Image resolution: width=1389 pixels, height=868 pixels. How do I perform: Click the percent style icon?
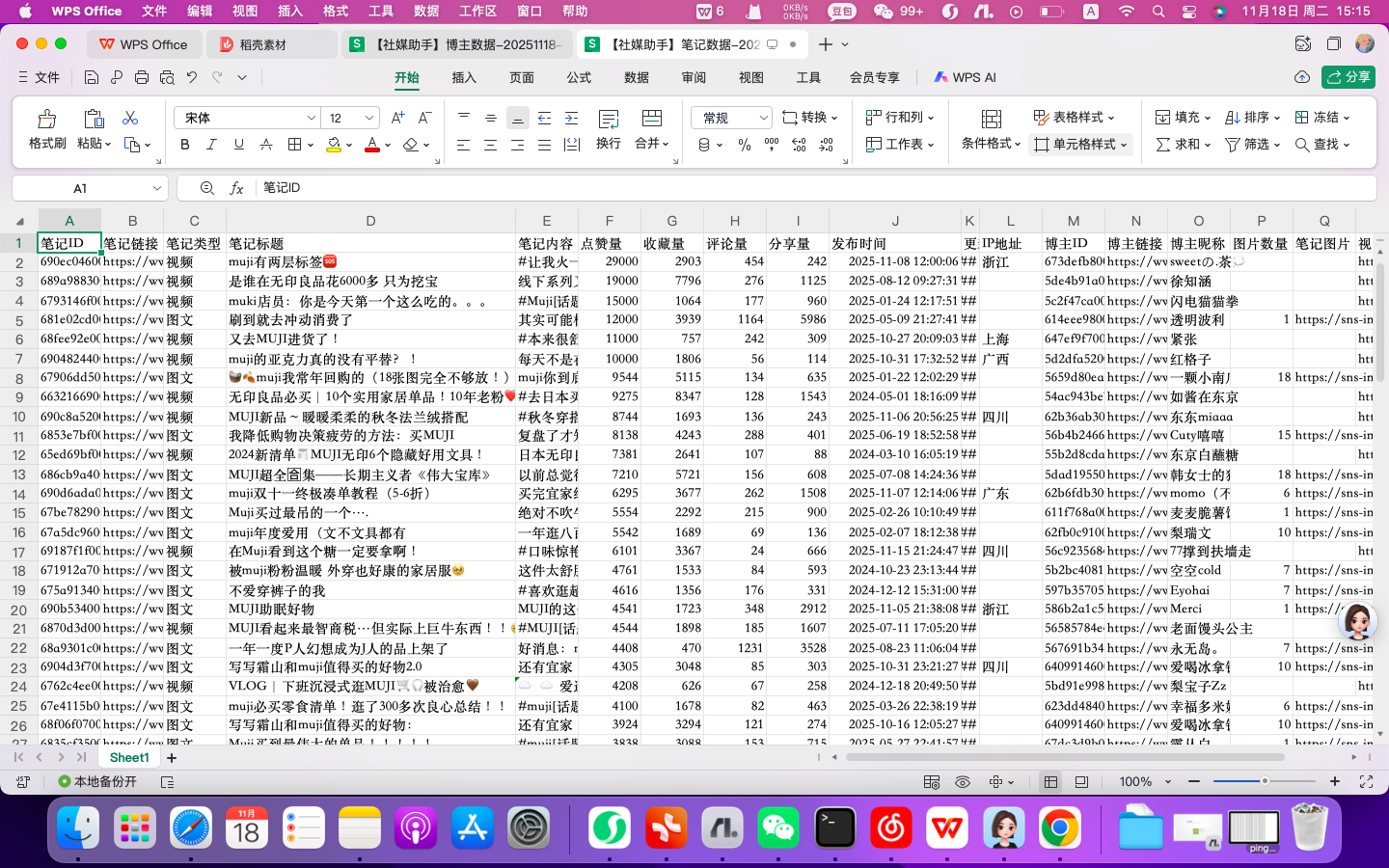744,145
